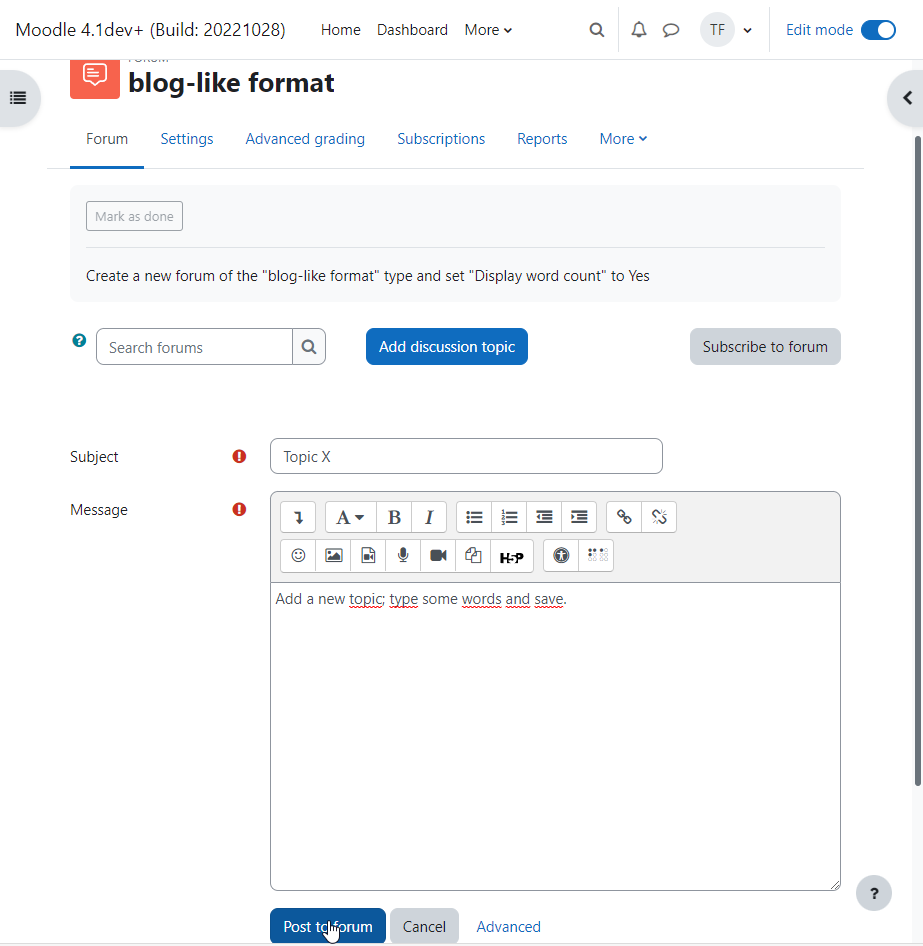The height and width of the screenshot is (946, 923).
Task: Open the course index drawer icon
Action: coord(18,98)
